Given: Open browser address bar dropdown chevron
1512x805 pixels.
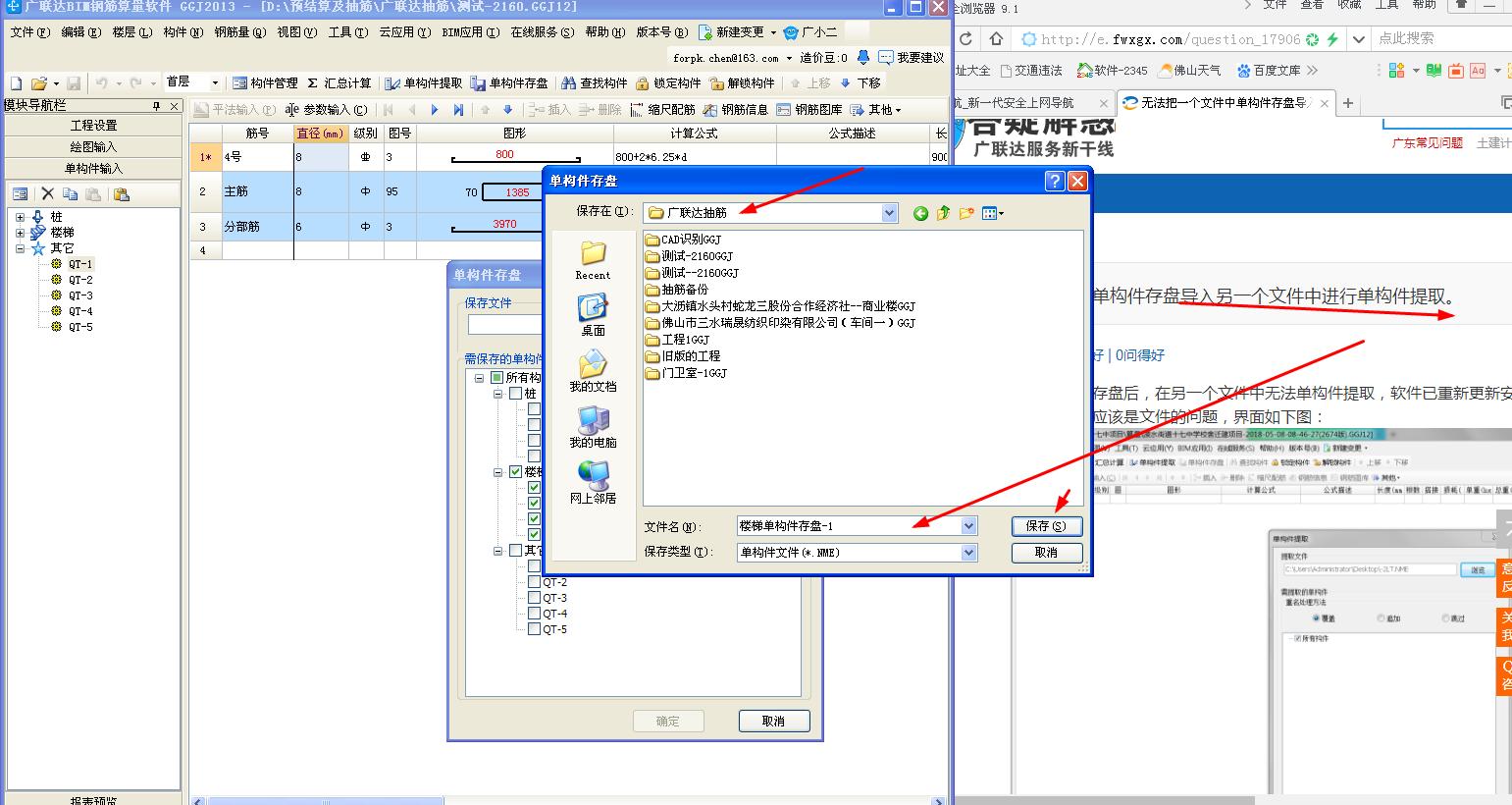Looking at the screenshot, I should tap(1359, 39).
